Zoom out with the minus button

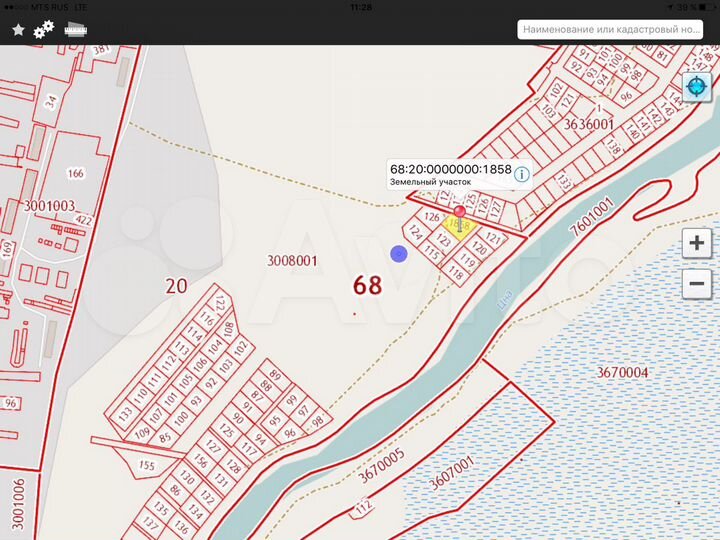coord(696,284)
